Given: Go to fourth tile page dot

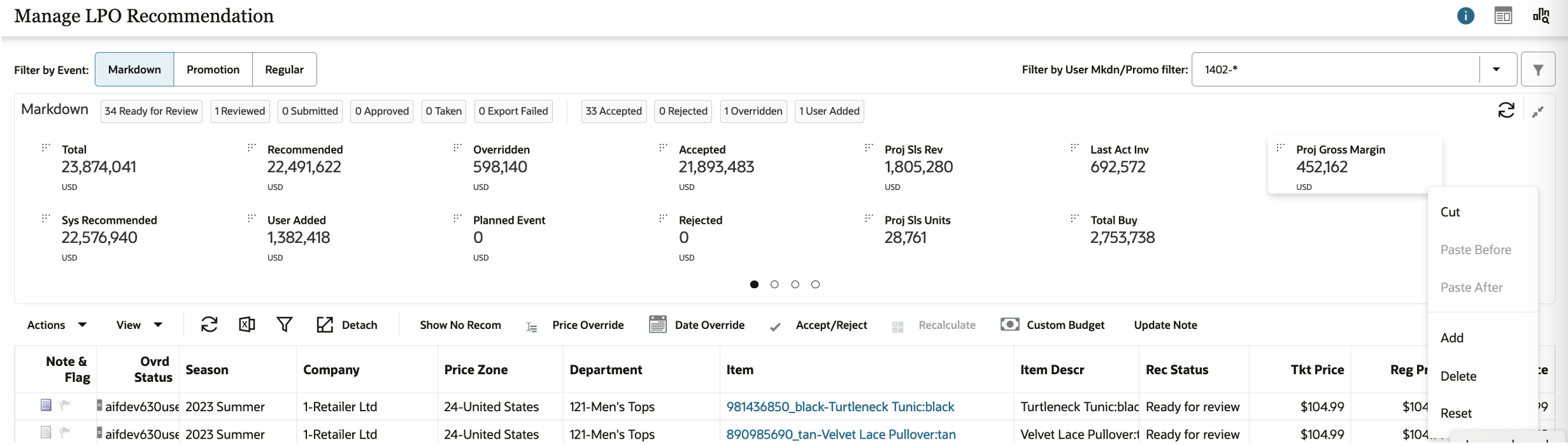Looking at the screenshot, I should click(x=815, y=284).
